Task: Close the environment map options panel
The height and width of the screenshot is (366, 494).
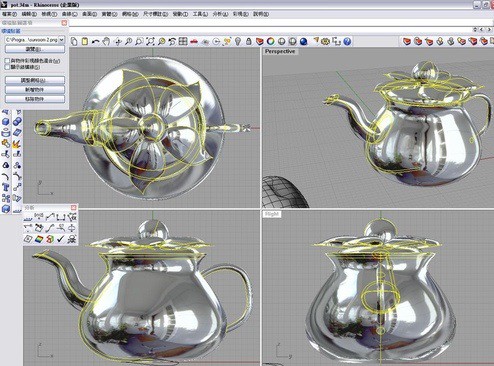Action: [64, 23]
